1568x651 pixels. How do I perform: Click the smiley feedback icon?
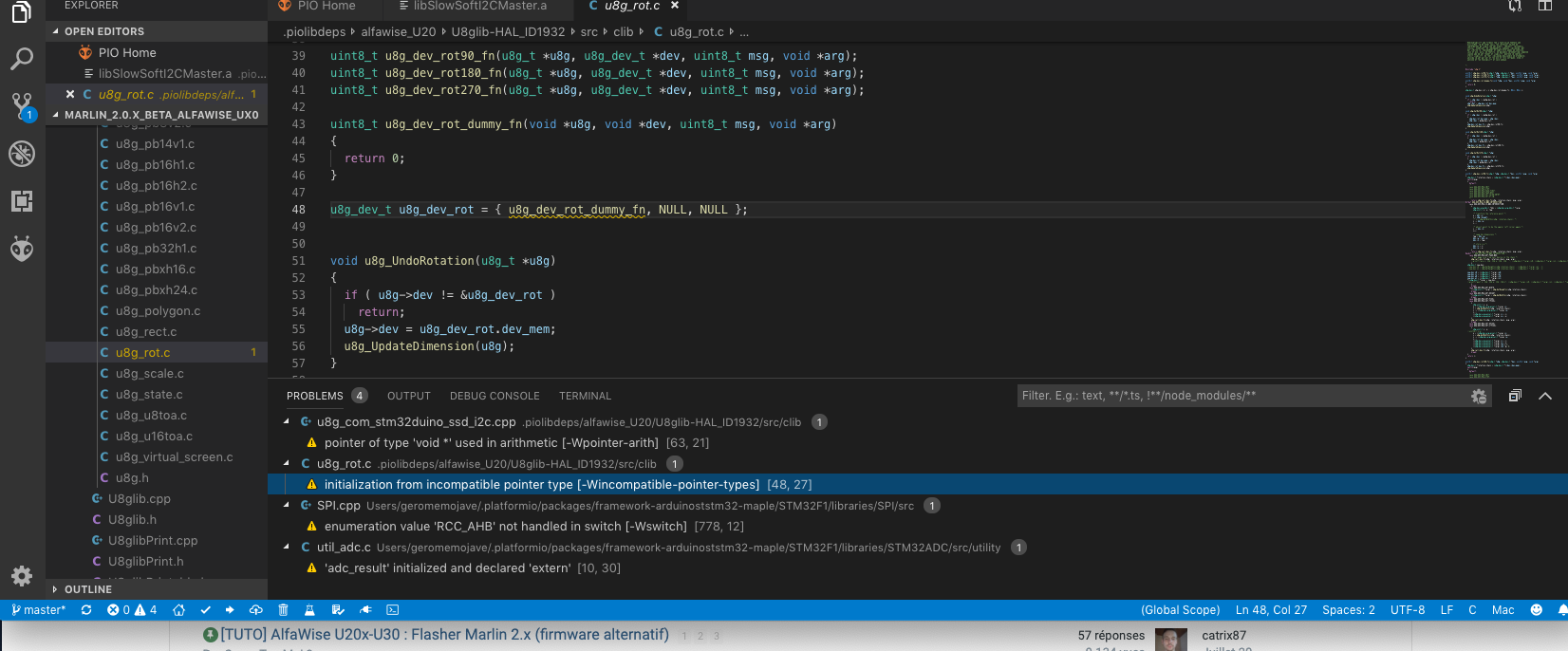(1537, 610)
